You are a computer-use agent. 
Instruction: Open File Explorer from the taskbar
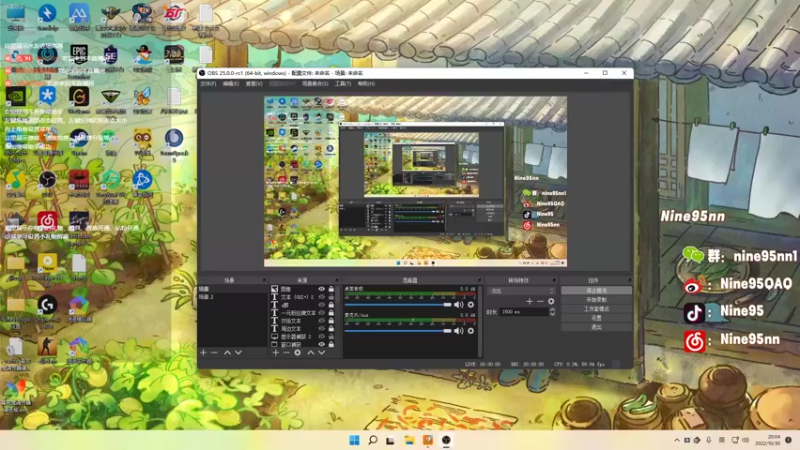[x=409, y=440]
